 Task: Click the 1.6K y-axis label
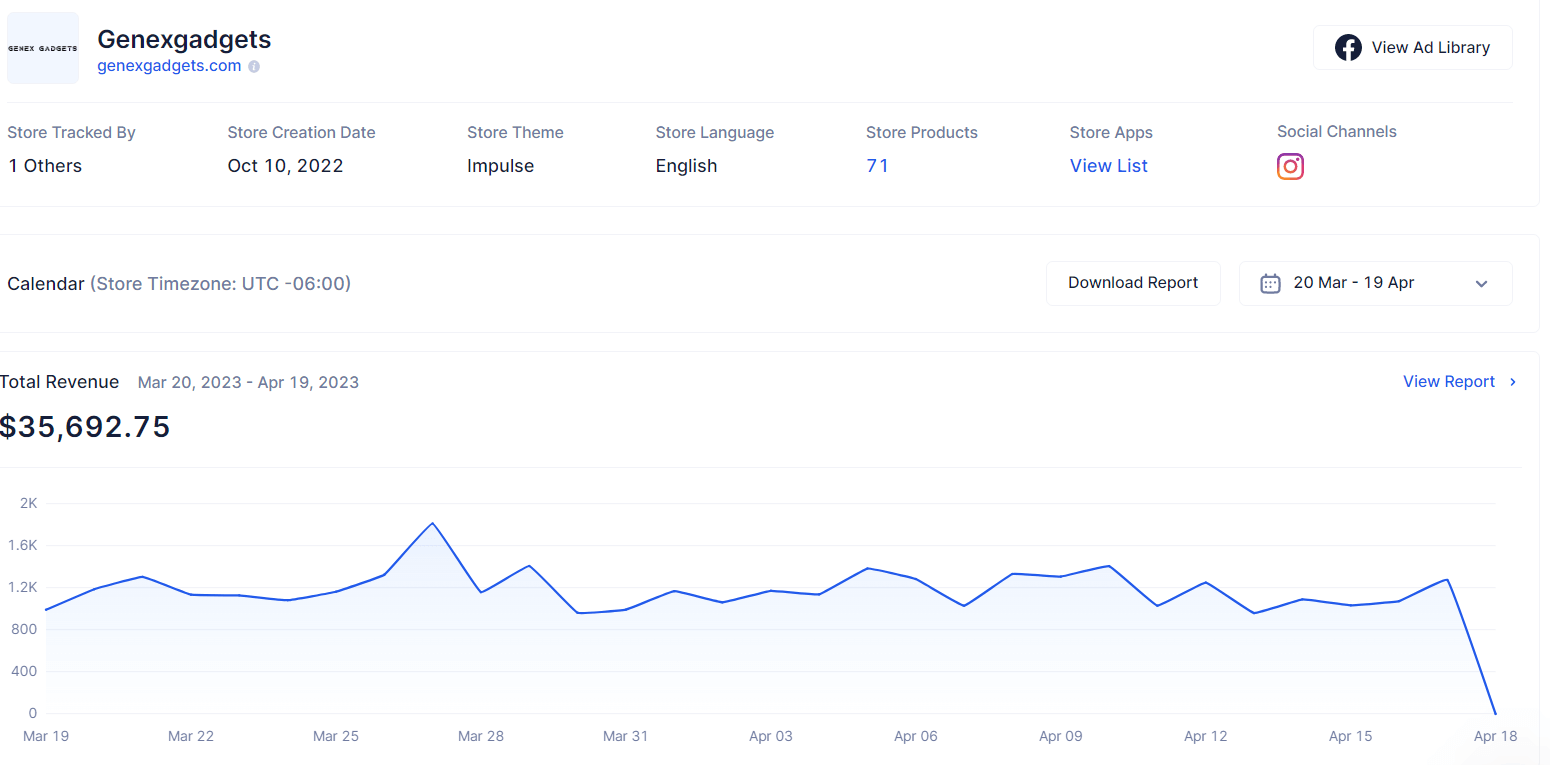click(x=23, y=545)
